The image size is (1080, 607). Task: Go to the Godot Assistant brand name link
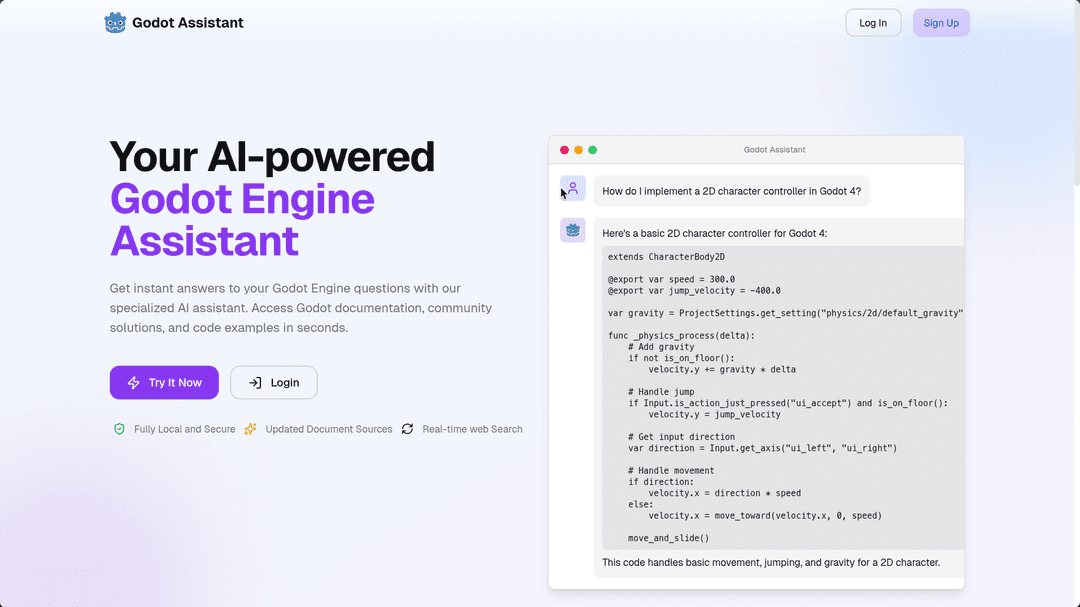pos(188,23)
